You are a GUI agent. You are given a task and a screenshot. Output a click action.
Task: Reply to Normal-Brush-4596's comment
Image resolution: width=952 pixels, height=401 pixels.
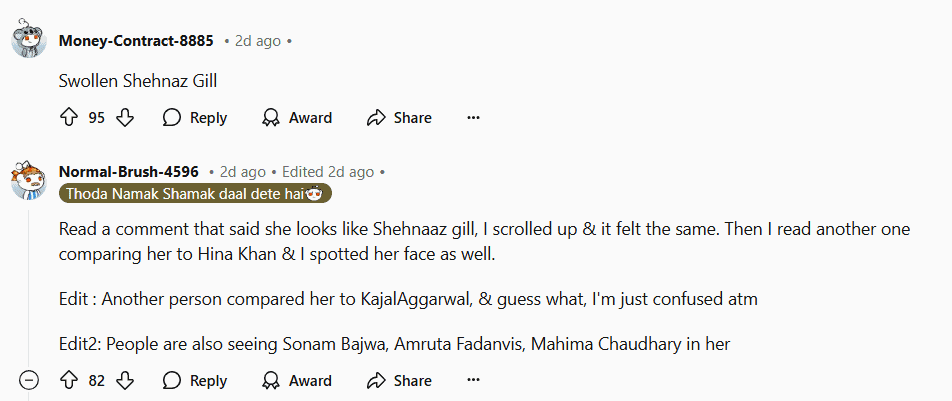click(195, 381)
